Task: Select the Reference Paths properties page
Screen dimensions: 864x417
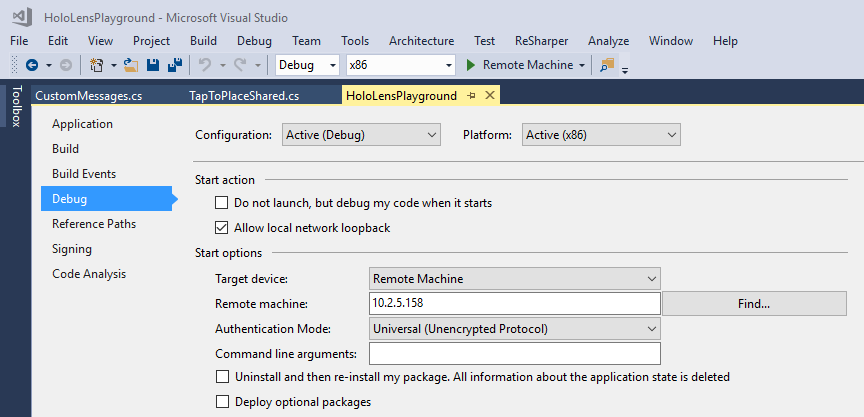Action: tap(94, 224)
